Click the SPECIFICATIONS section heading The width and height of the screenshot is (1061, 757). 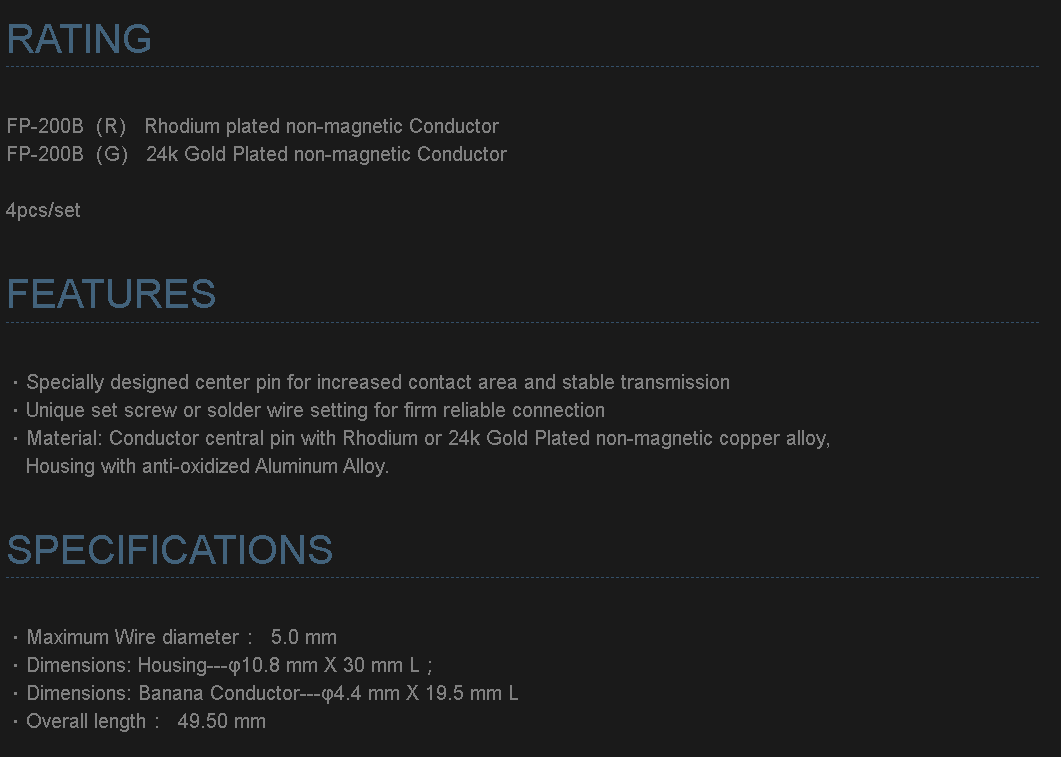pyautogui.click(x=170, y=550)
